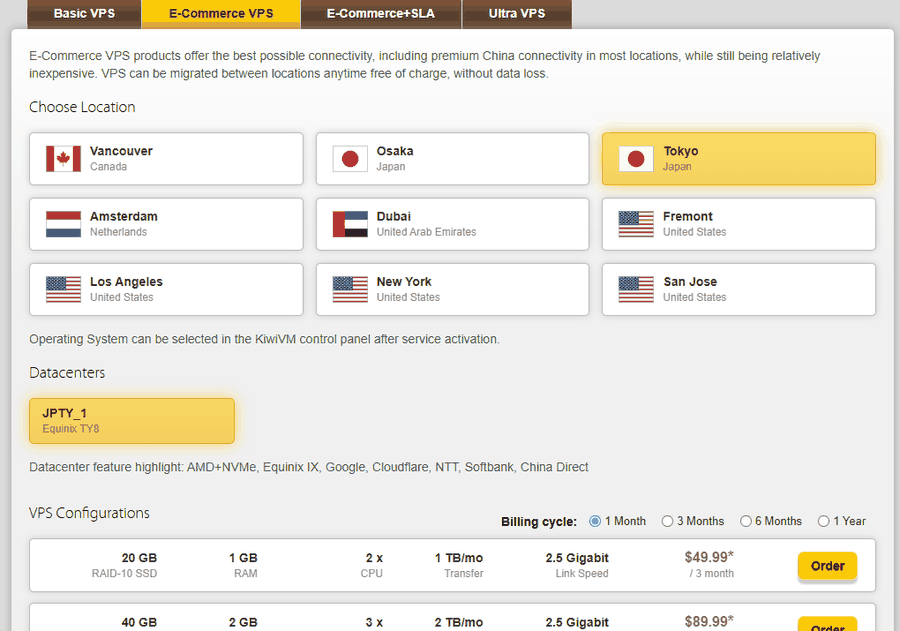900x631 pixels.
Task: Click the UAE flag icon for Dubai
Action: tap(350, 224)
